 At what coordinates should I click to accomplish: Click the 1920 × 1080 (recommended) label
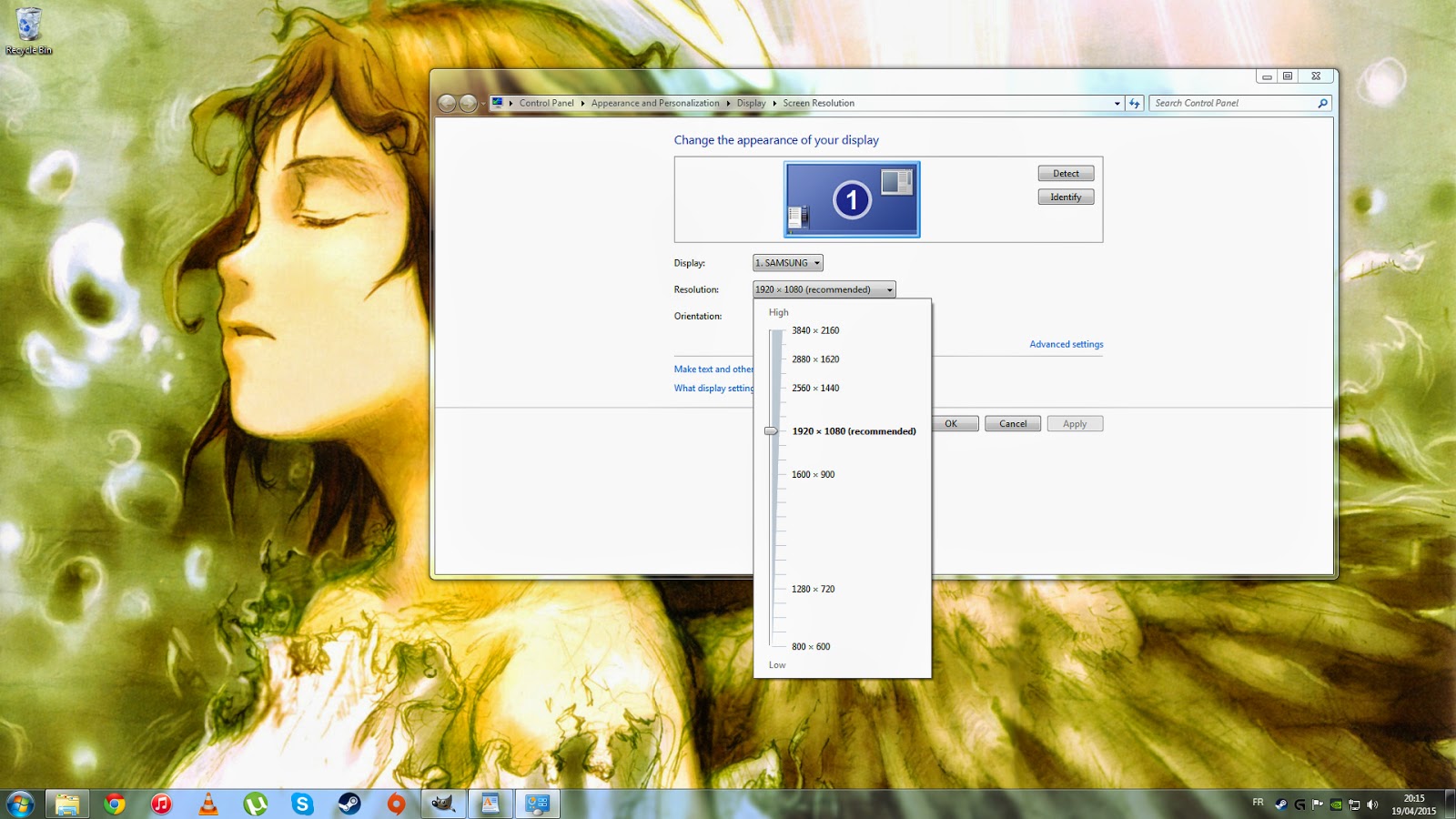tap(854, 431)
